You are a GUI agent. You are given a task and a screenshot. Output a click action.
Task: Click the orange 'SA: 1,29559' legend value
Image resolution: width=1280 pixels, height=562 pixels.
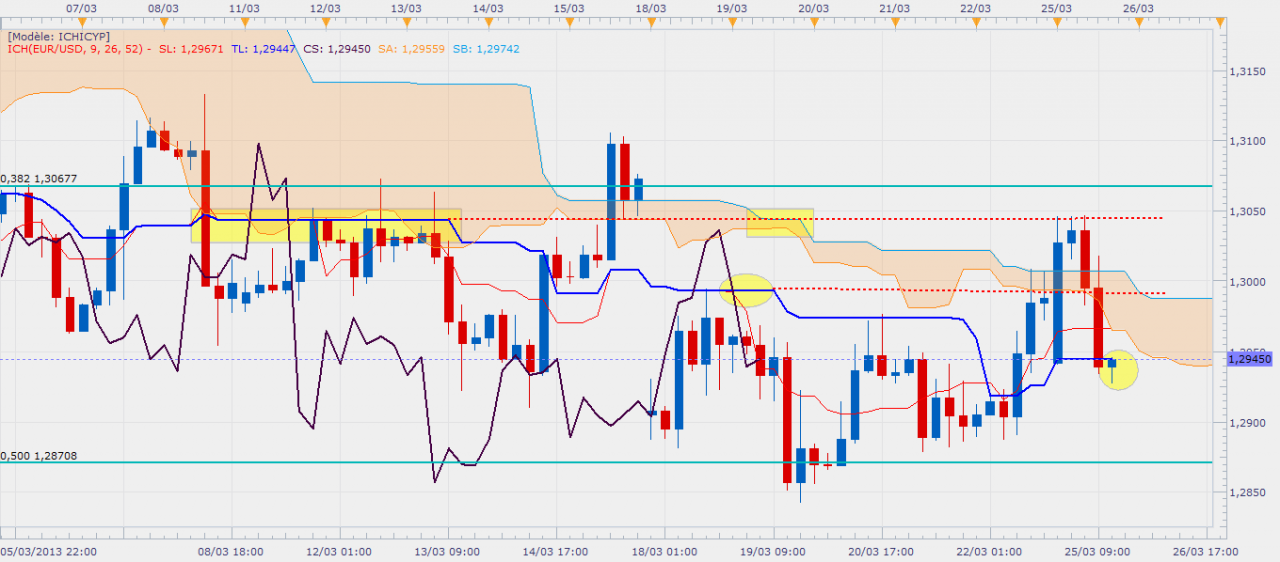[411, 47]
